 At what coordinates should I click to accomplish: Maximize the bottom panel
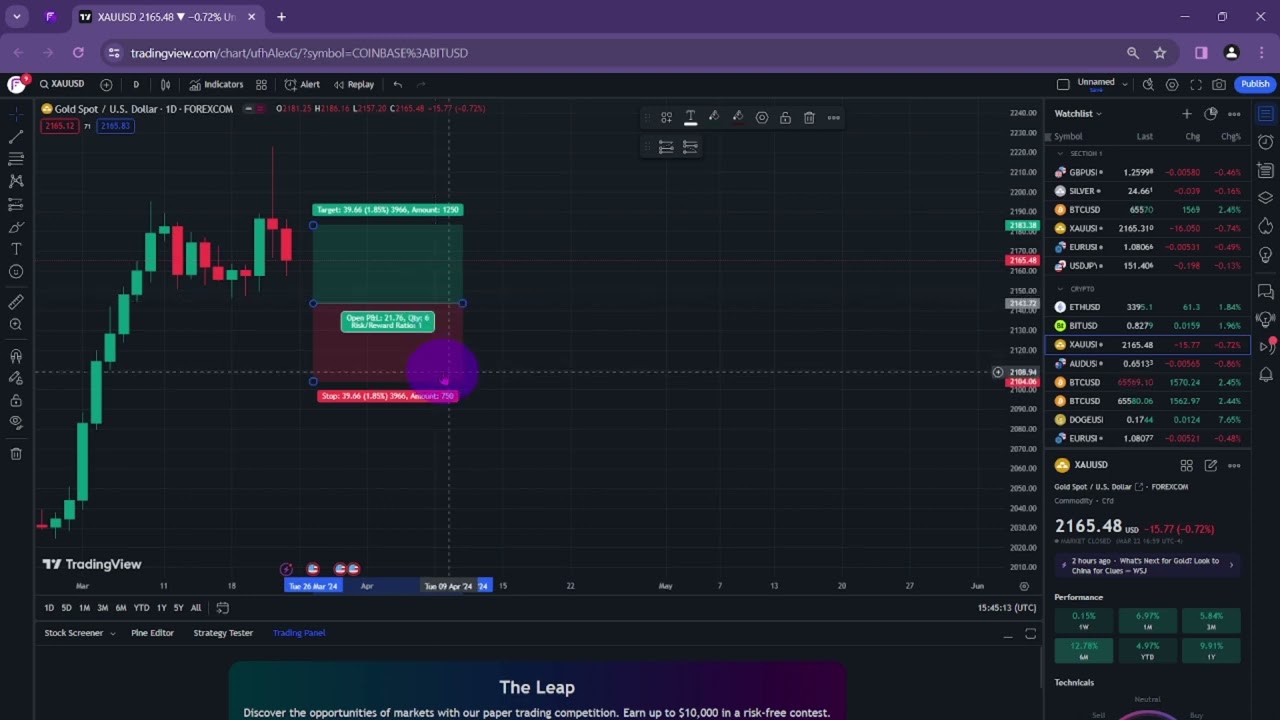click(1031, 634)
